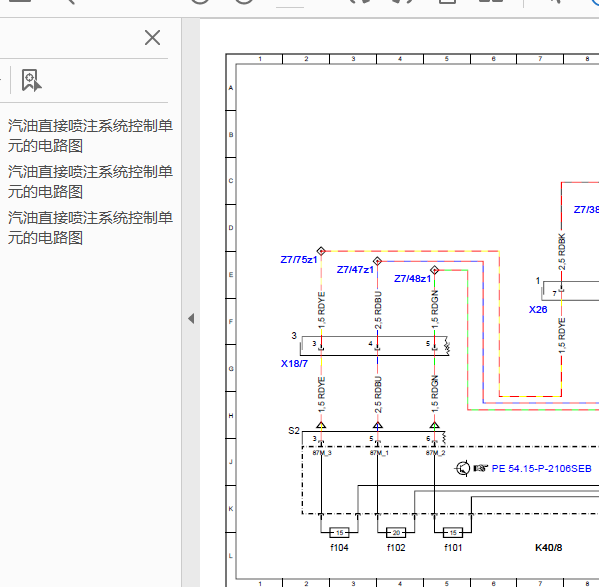Screen dimensions: 599x587
Task: Click pin 7 of connector X26
Action: [x=554, y=293]
